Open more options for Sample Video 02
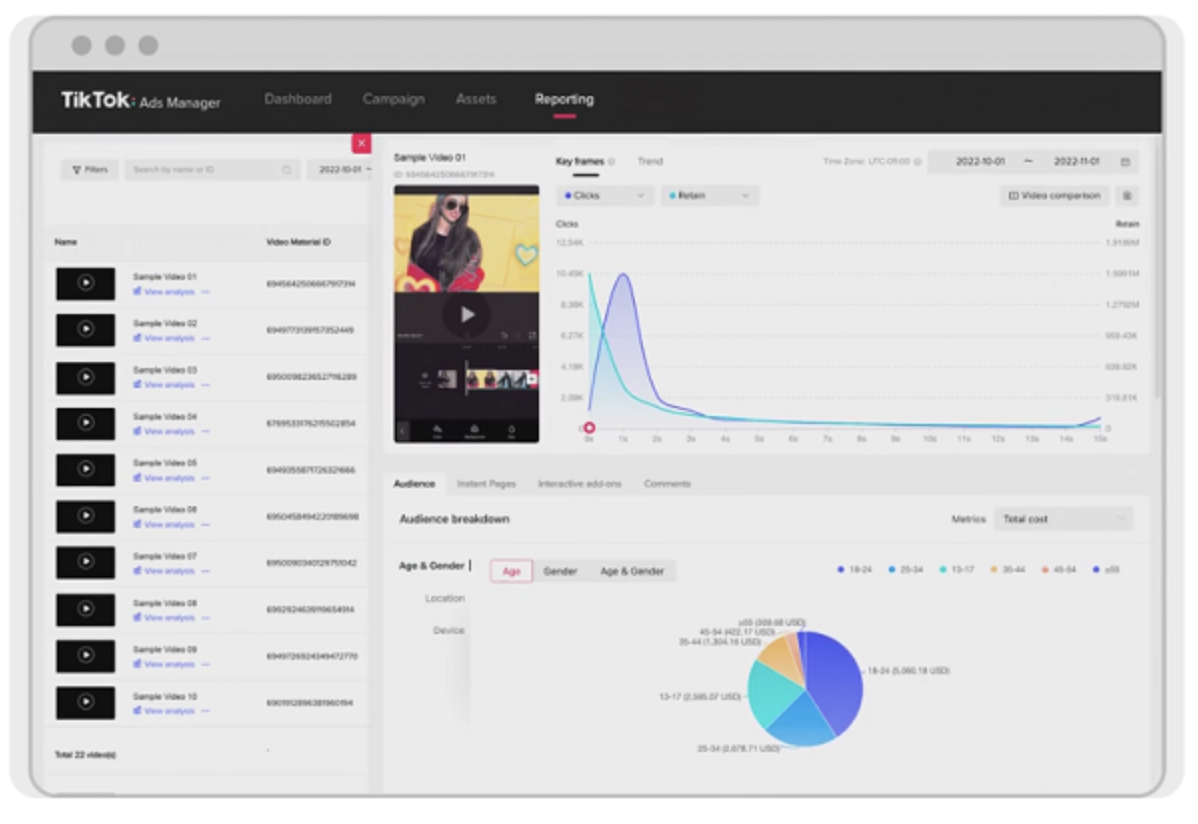The height and width of the screenshot is (824, 1198). coord(206,339)
